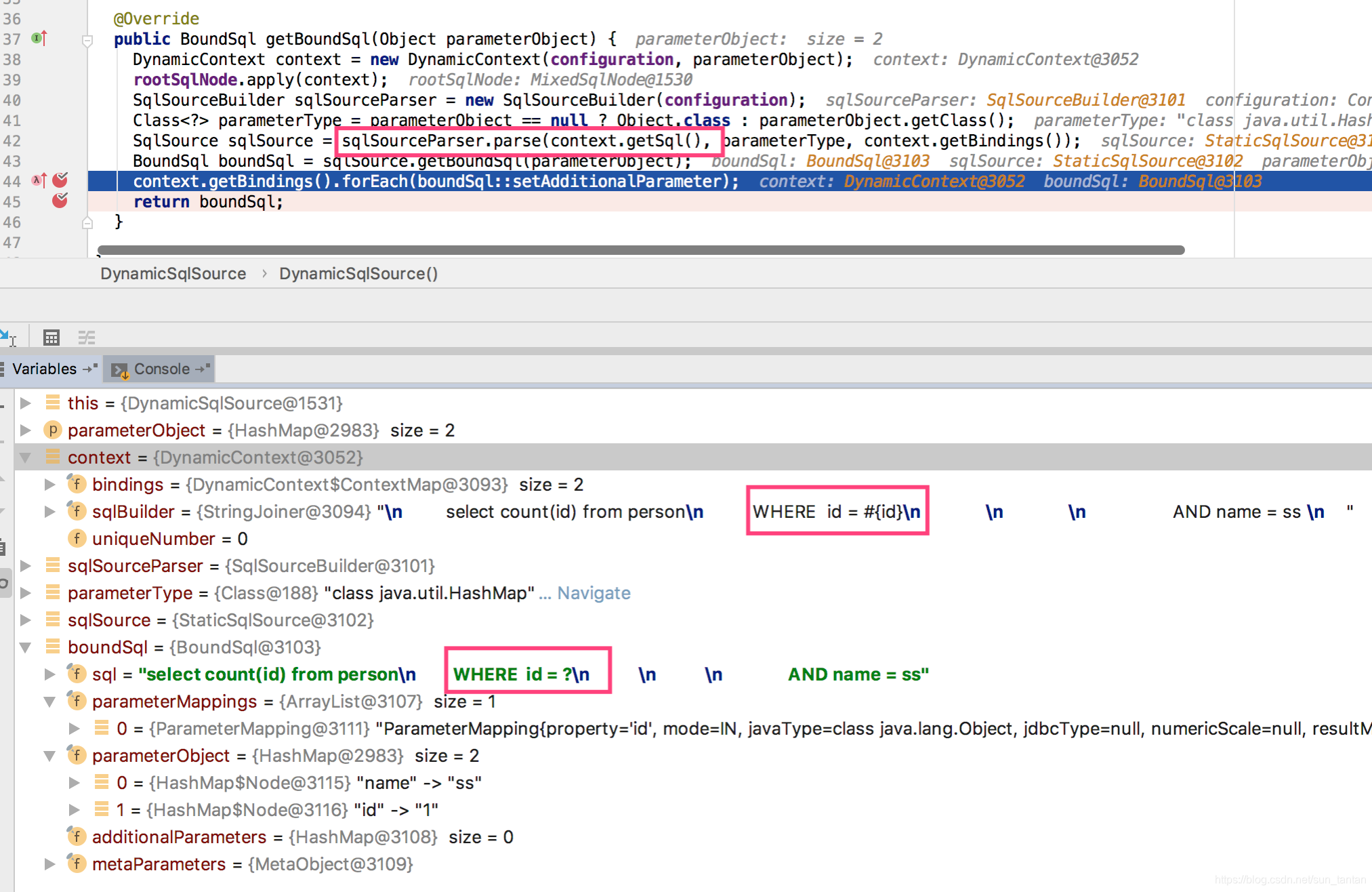Viewport: 1372px width, 892px height.
Task: Click the rootSqlNode.apply(context) code line
Action: point(260,80)
